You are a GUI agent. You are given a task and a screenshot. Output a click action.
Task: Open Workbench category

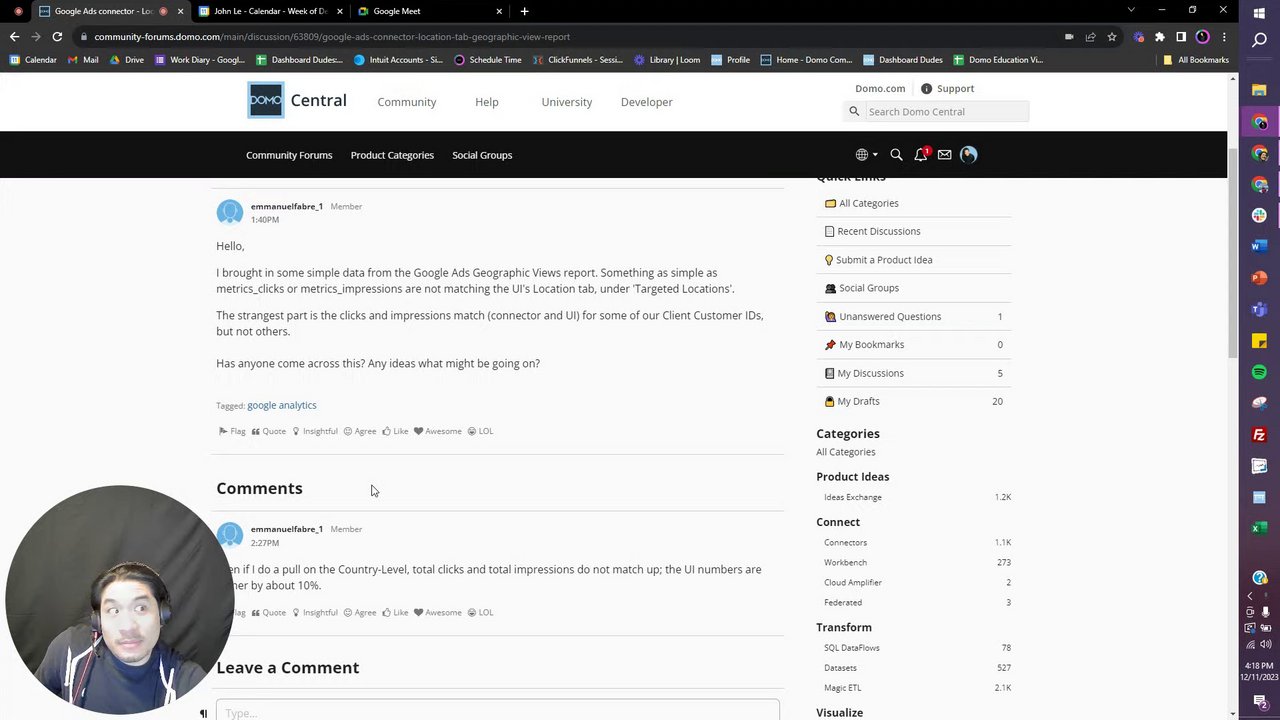pos(845,562)
